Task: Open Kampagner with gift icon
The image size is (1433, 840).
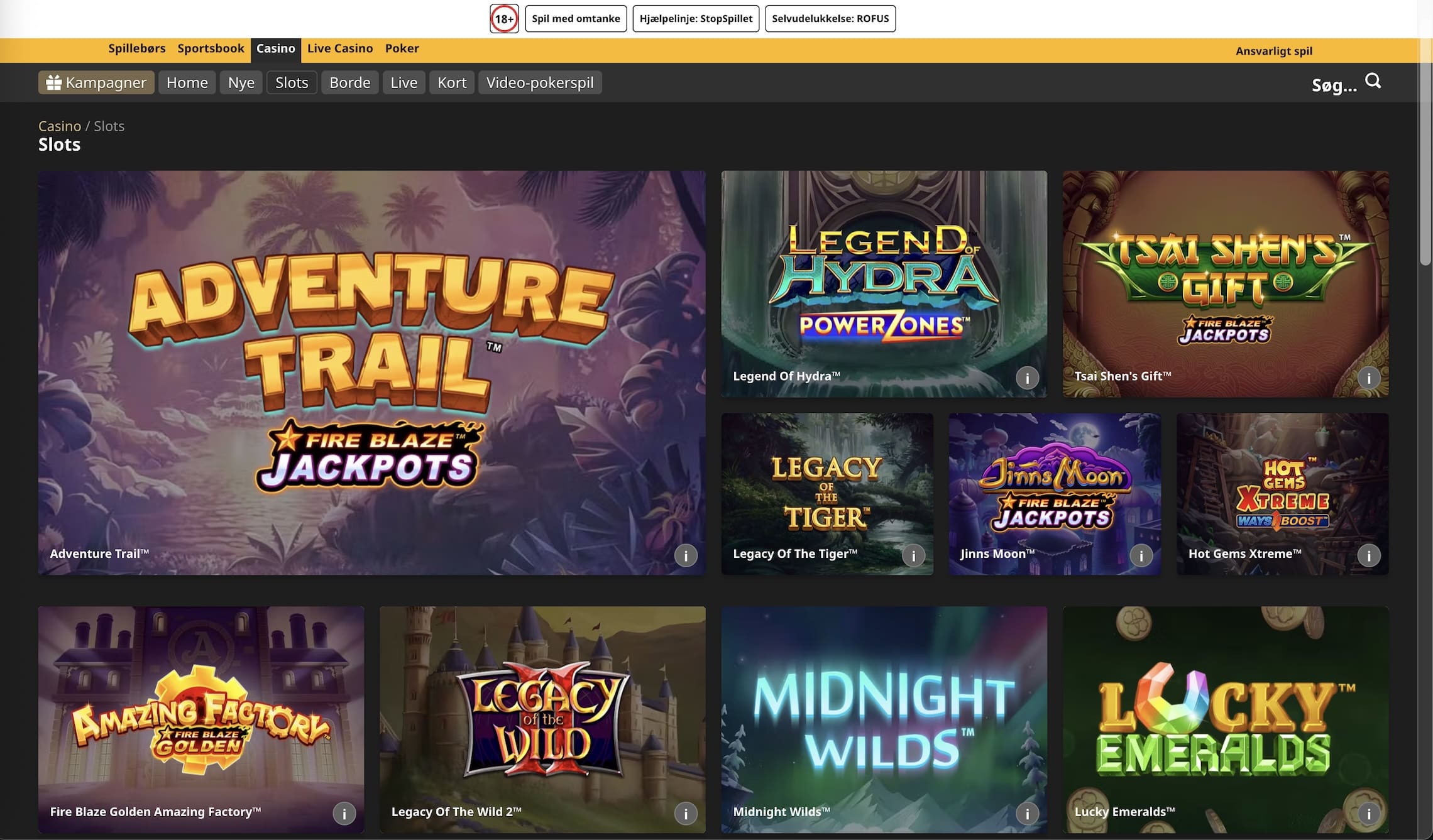Action: click(96, 82)
